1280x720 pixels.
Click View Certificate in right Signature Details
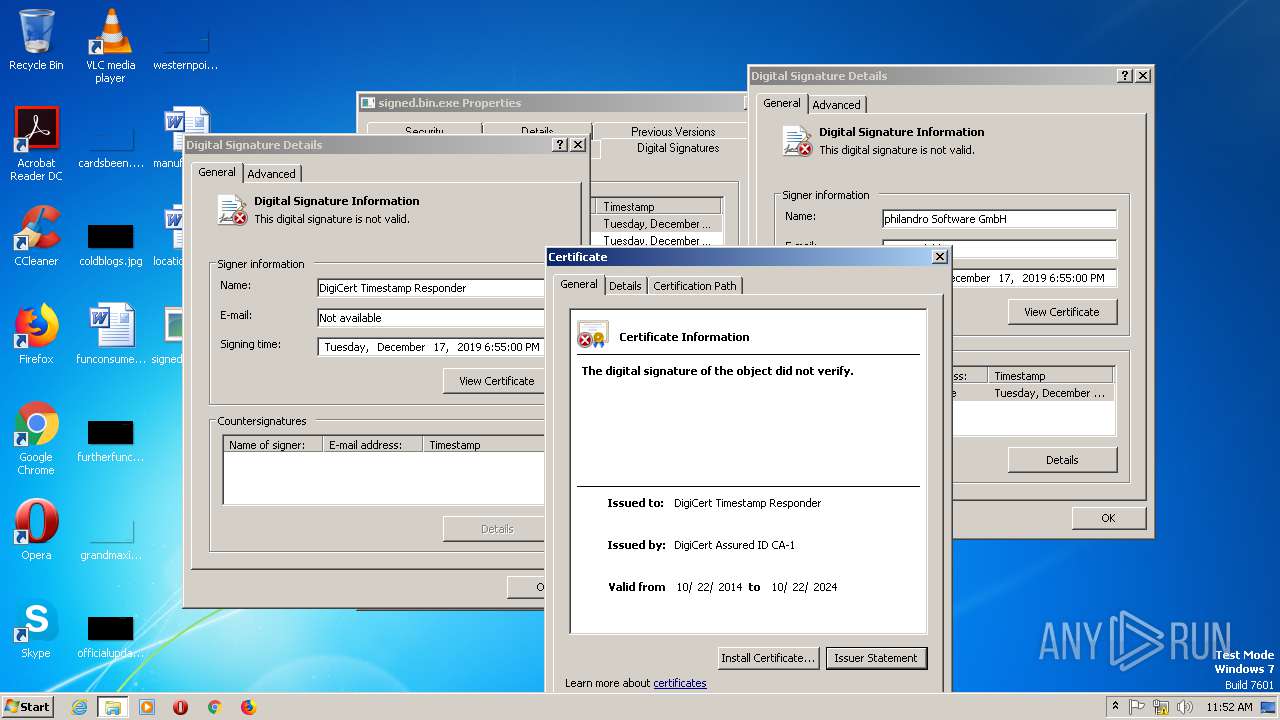1062,312
